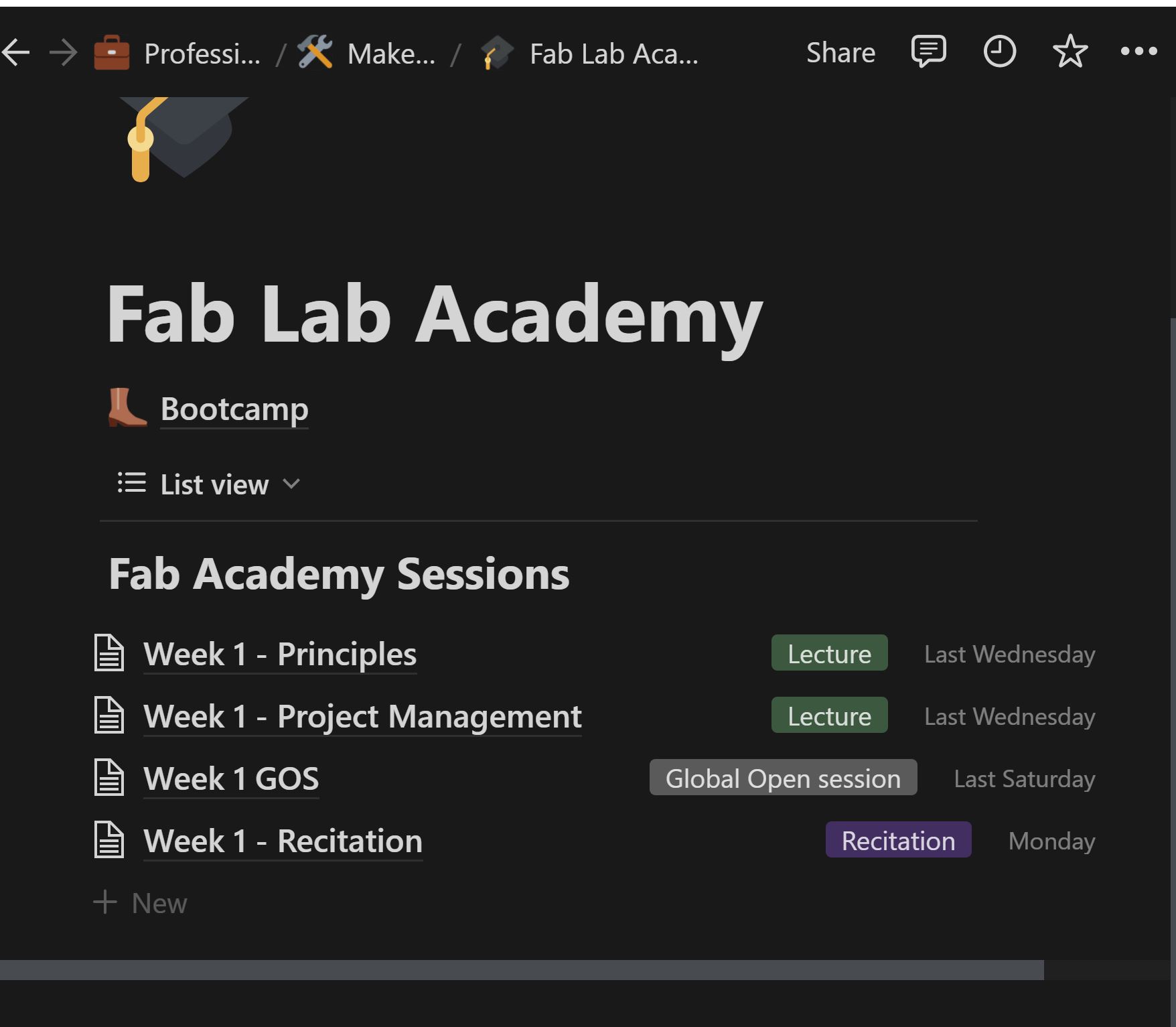
Task: Open the comments panel icon
Action: coord(928,51)
